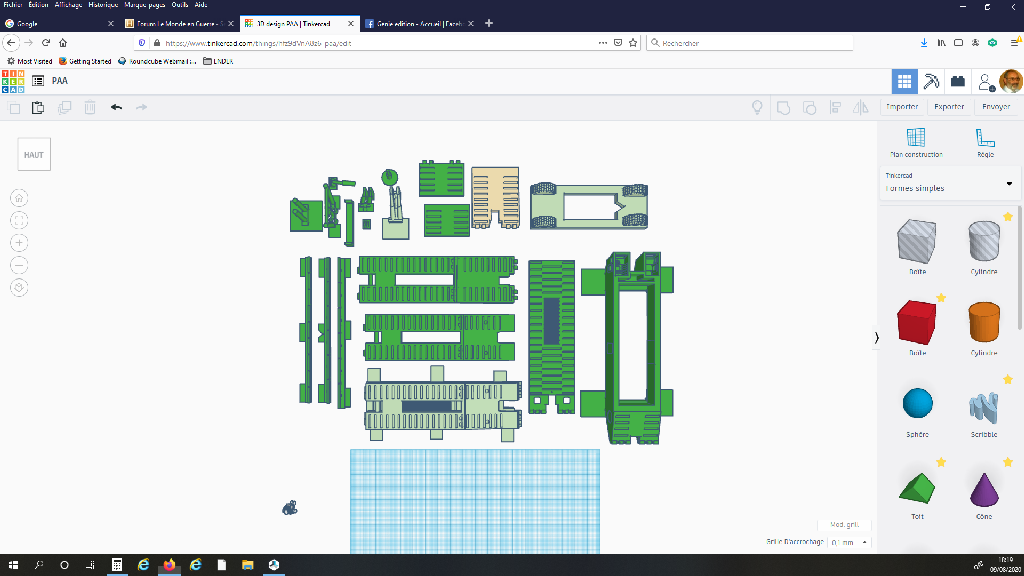Select the Plan construction workplane tool
The height and width of the screenshot is (576, 1024).
(916, 142)
